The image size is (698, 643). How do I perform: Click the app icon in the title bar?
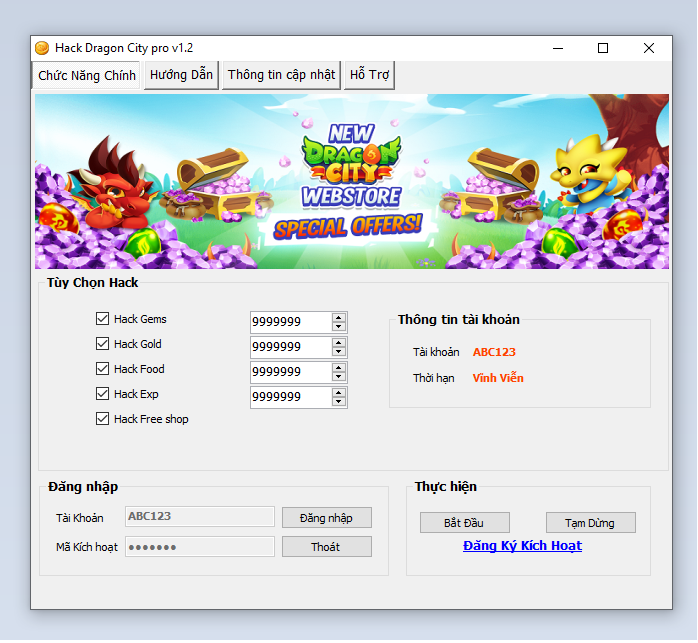[42, 48]
